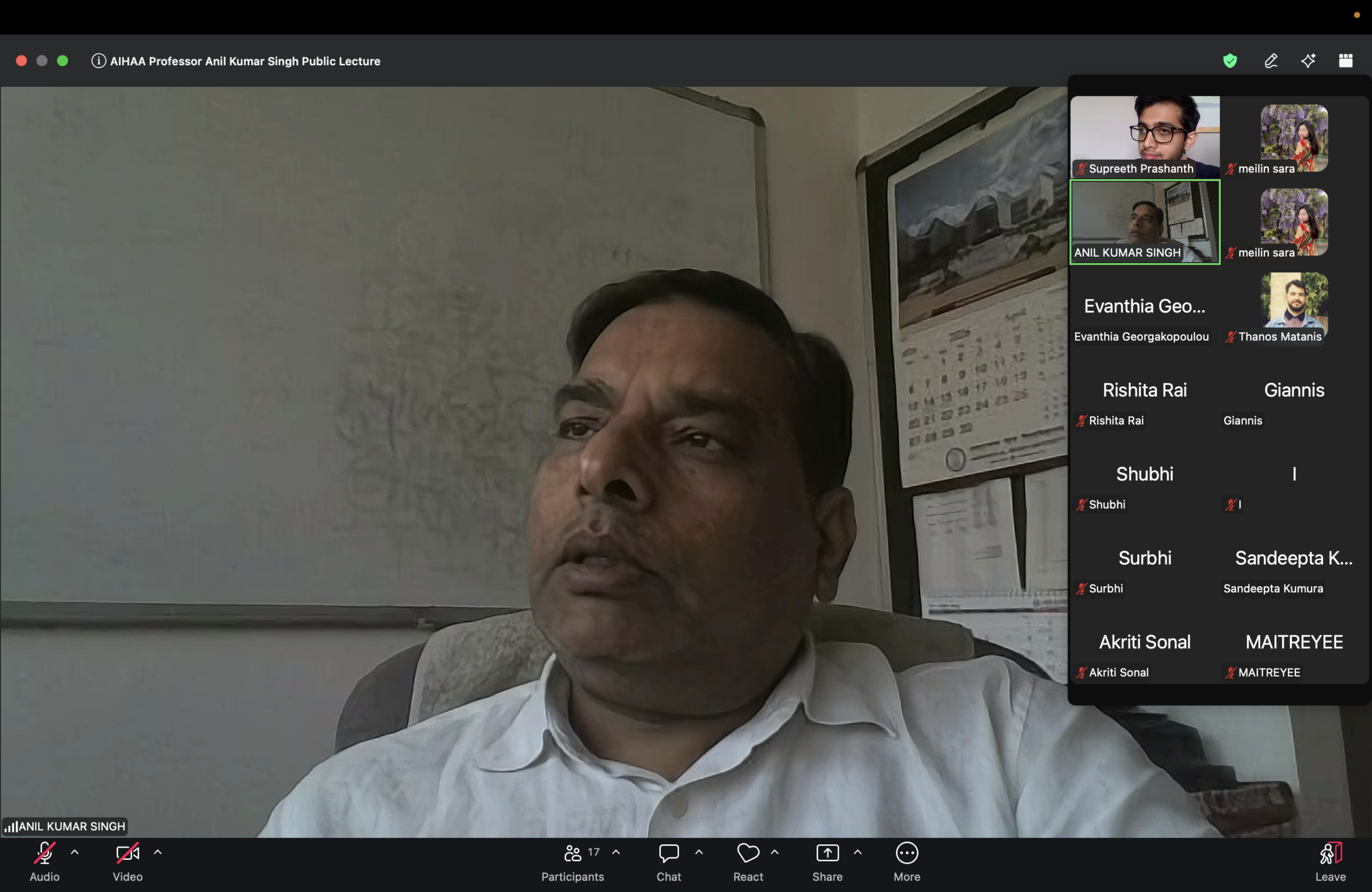Open the Participants panel
The height and width of the screenshot is (892, 1372).
click(x=572, y=861)
